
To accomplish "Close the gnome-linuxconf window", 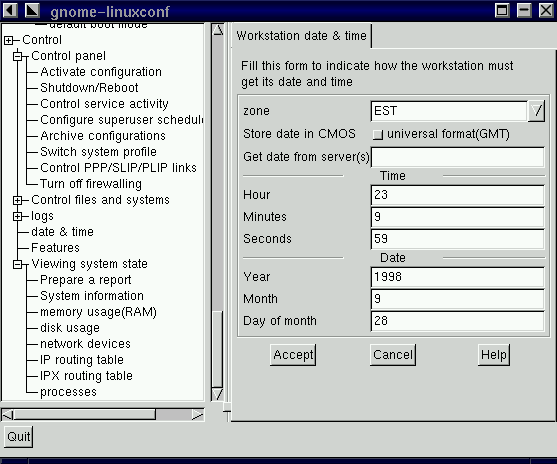I will click(546, 10).
